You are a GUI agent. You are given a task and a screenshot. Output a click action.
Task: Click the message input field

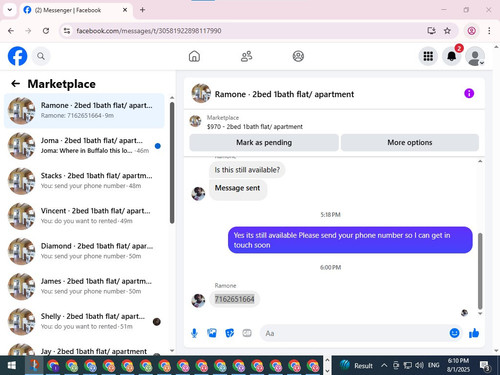(x=355, y=333)
